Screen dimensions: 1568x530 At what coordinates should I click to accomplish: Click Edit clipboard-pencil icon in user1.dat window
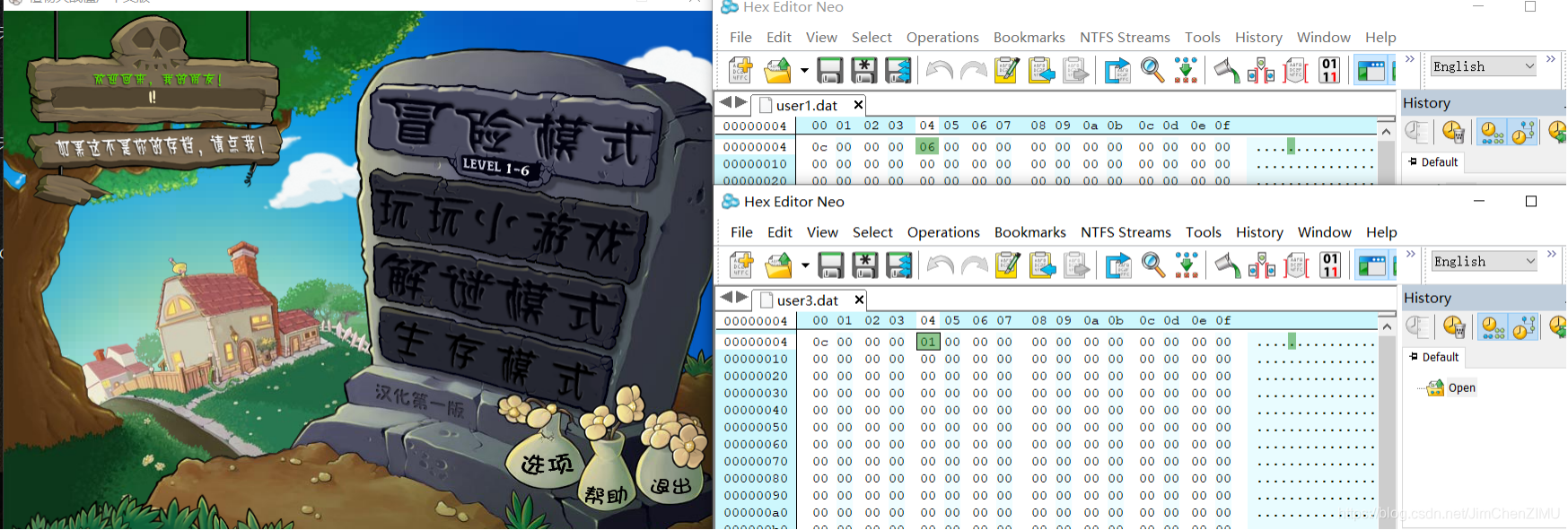(x=1007, y=70)
